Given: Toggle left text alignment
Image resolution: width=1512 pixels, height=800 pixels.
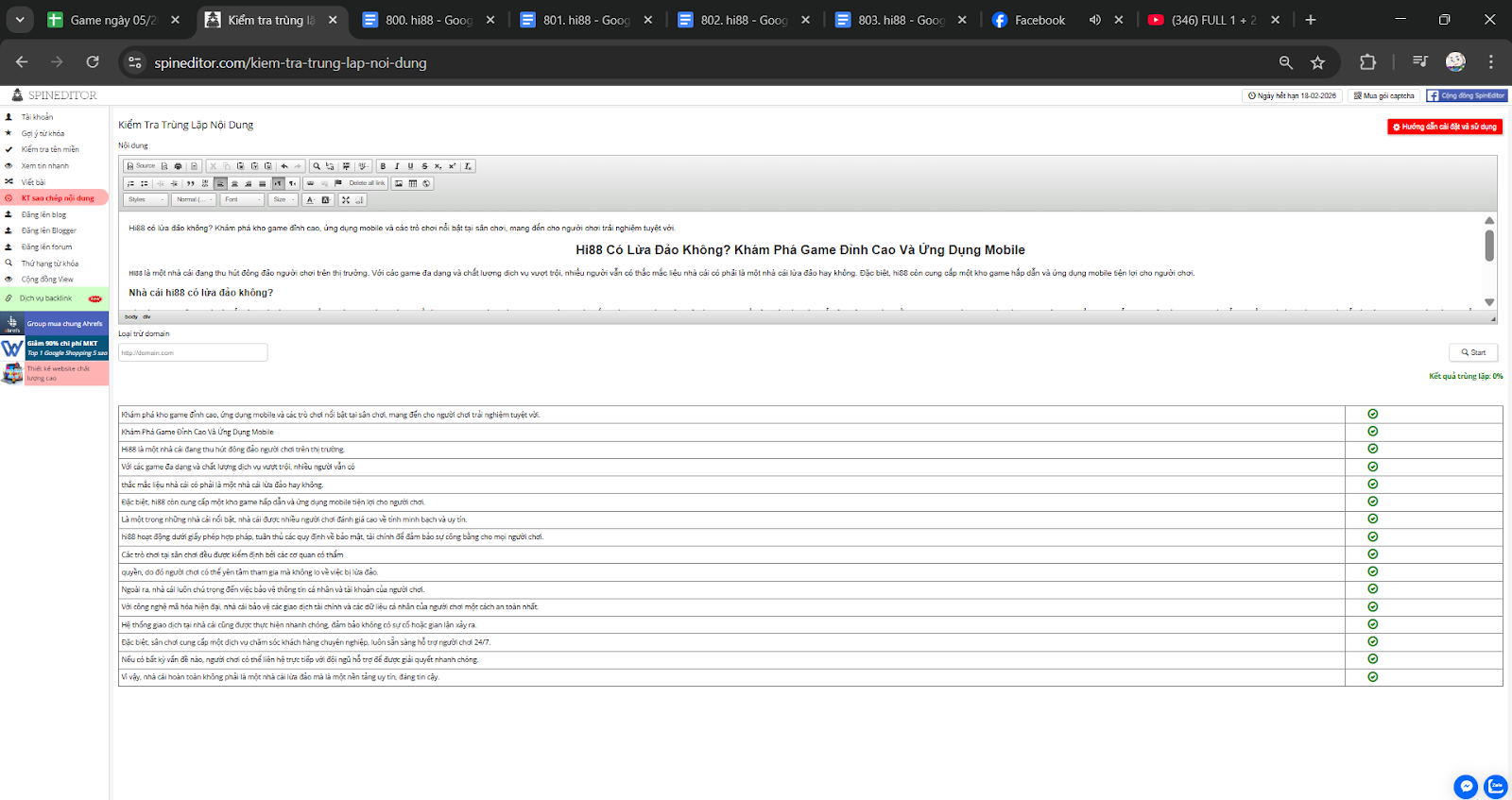Looking at the screenshot, I should (220, 183).
